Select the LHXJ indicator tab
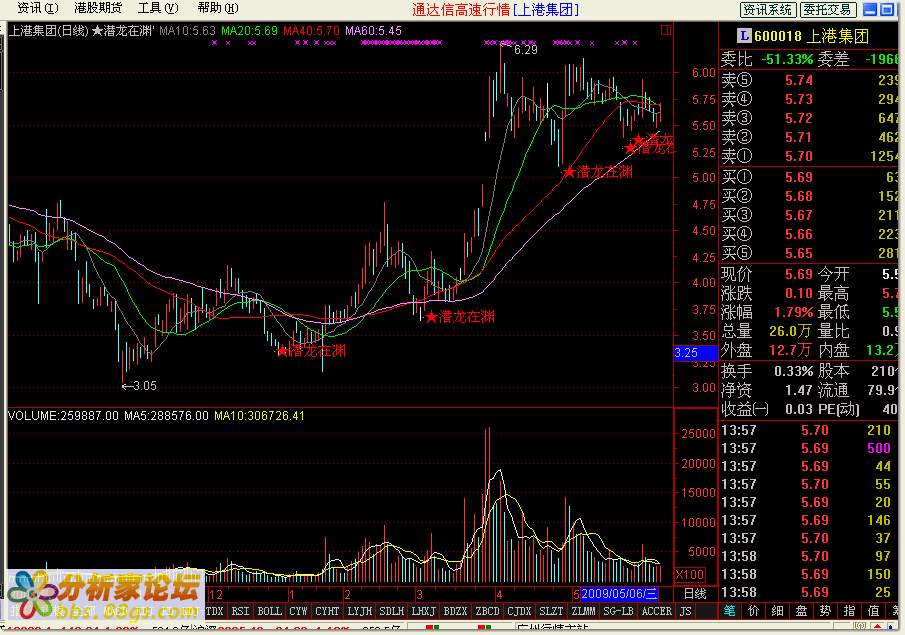 [424, 611]
